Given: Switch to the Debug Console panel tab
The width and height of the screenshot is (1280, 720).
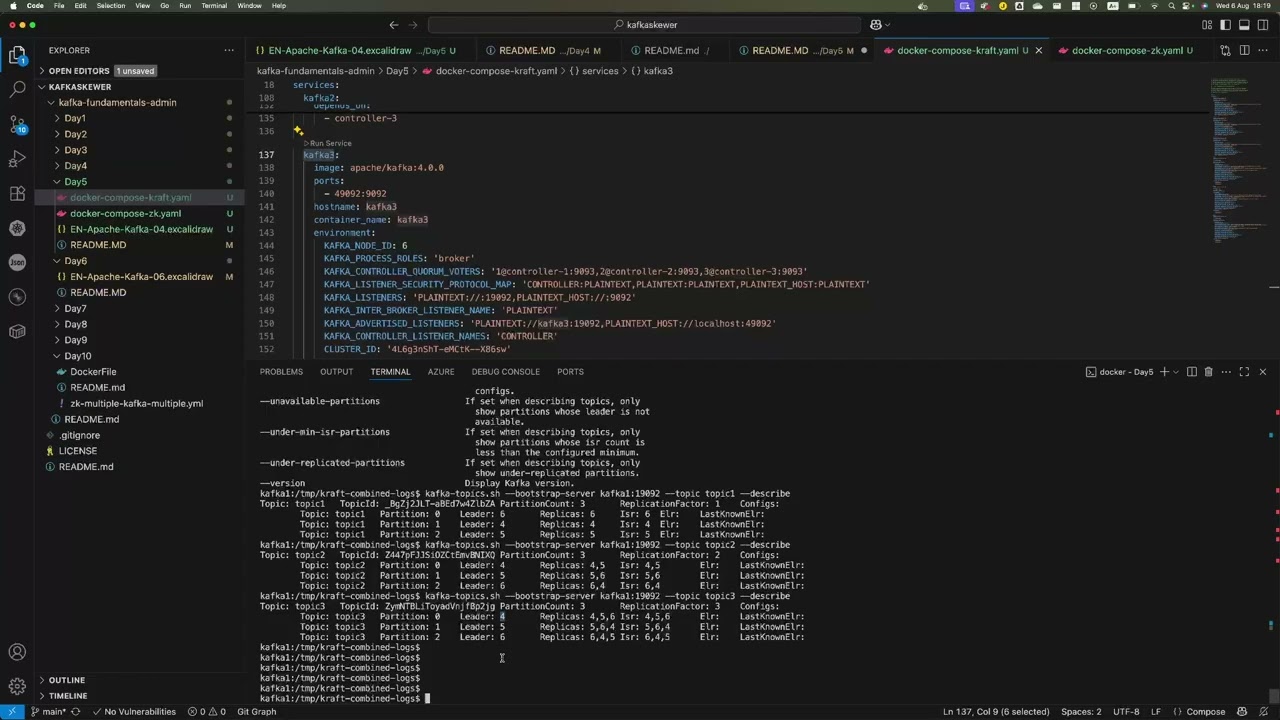Looking at the screenshot, I should pyautogui.click(x=506, y=372).
